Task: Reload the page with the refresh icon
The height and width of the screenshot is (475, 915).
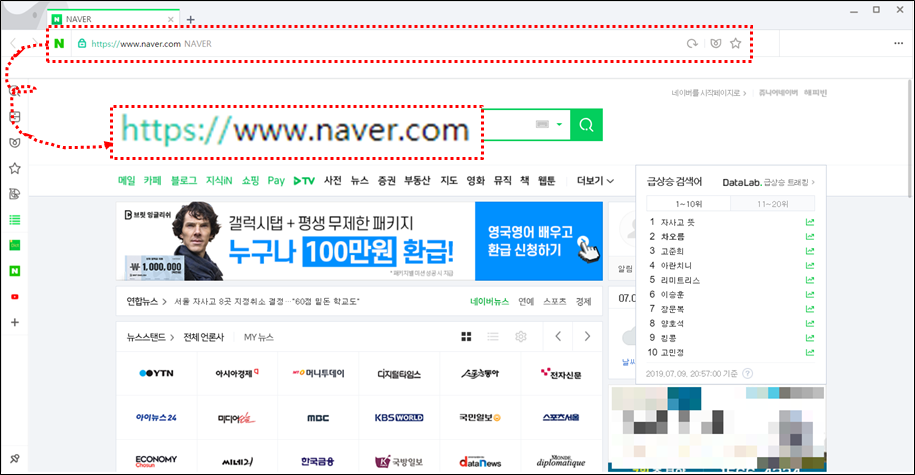Action: coord(692,44)
